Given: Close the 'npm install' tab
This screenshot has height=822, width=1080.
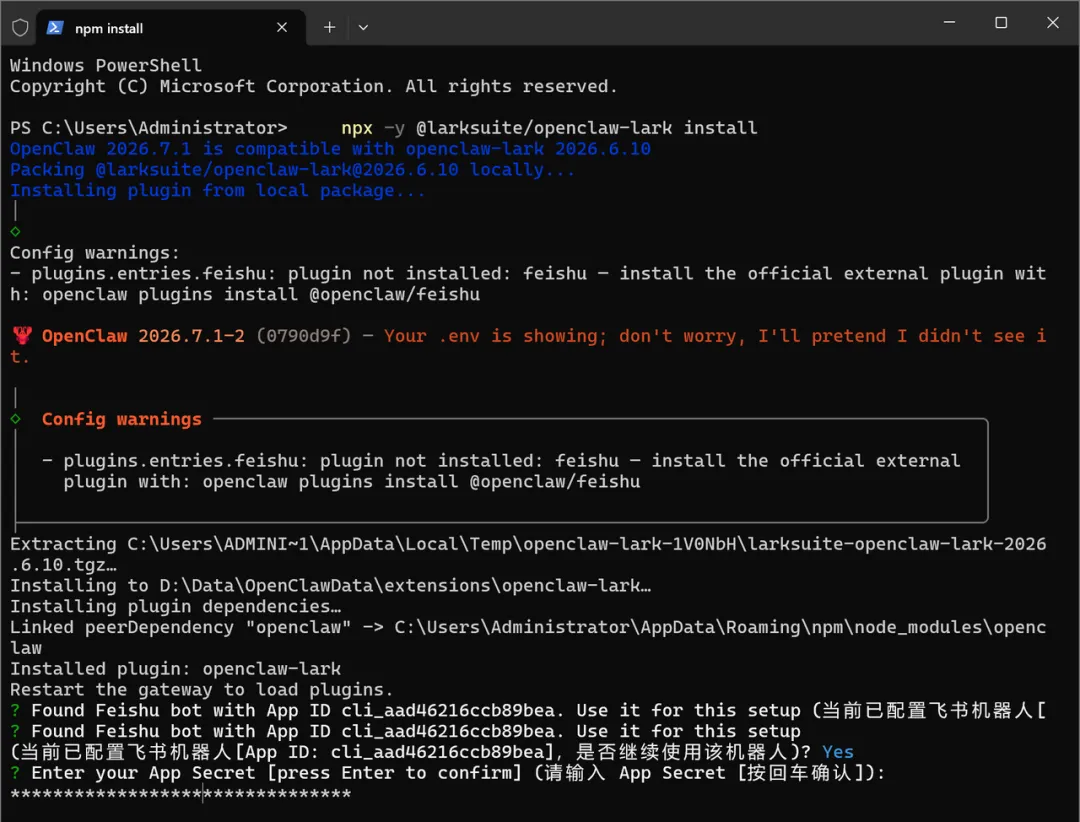Looking at the screenshot, I should click(282, 28).
